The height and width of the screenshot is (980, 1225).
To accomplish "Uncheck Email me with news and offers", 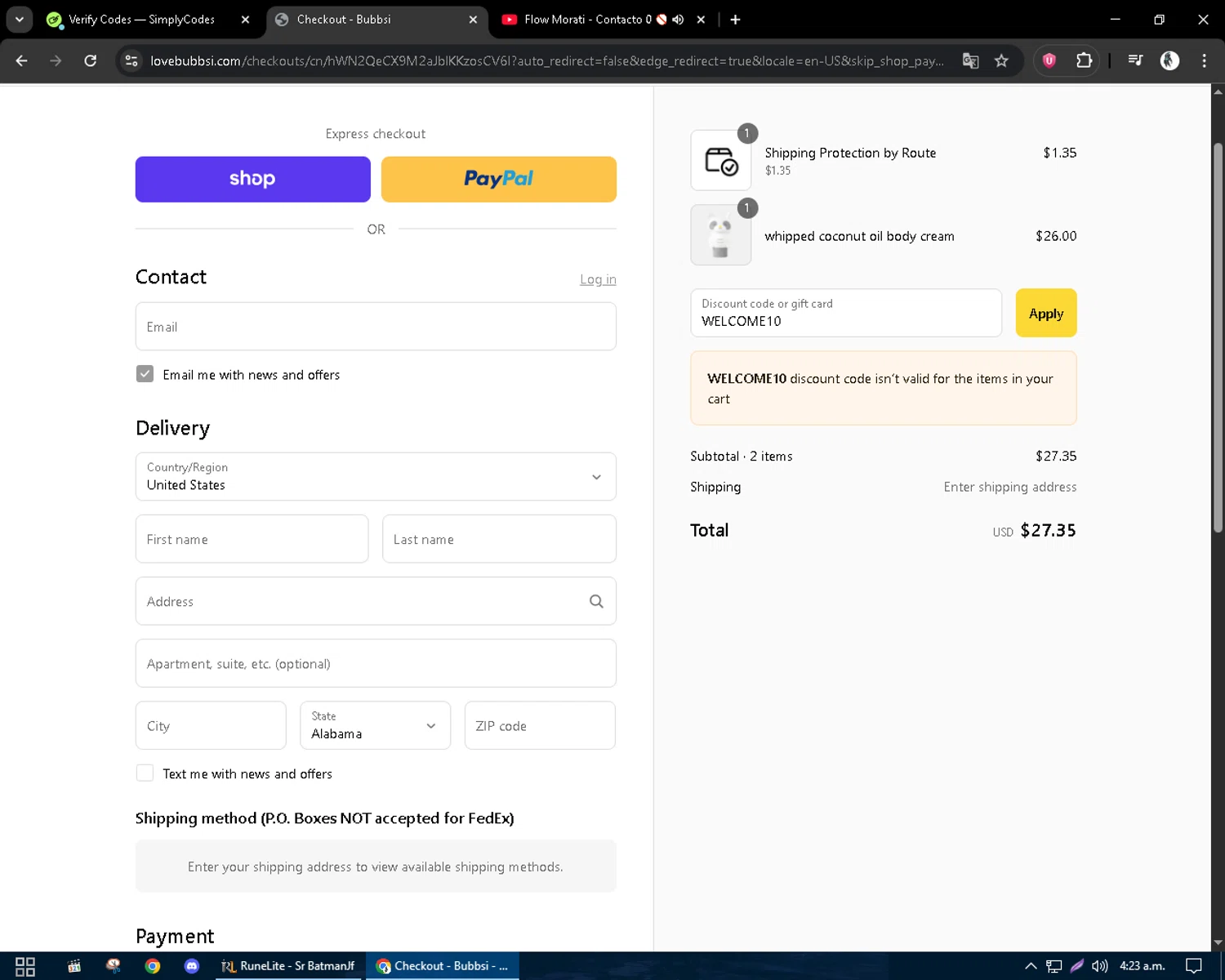I will tap(145, 374).
